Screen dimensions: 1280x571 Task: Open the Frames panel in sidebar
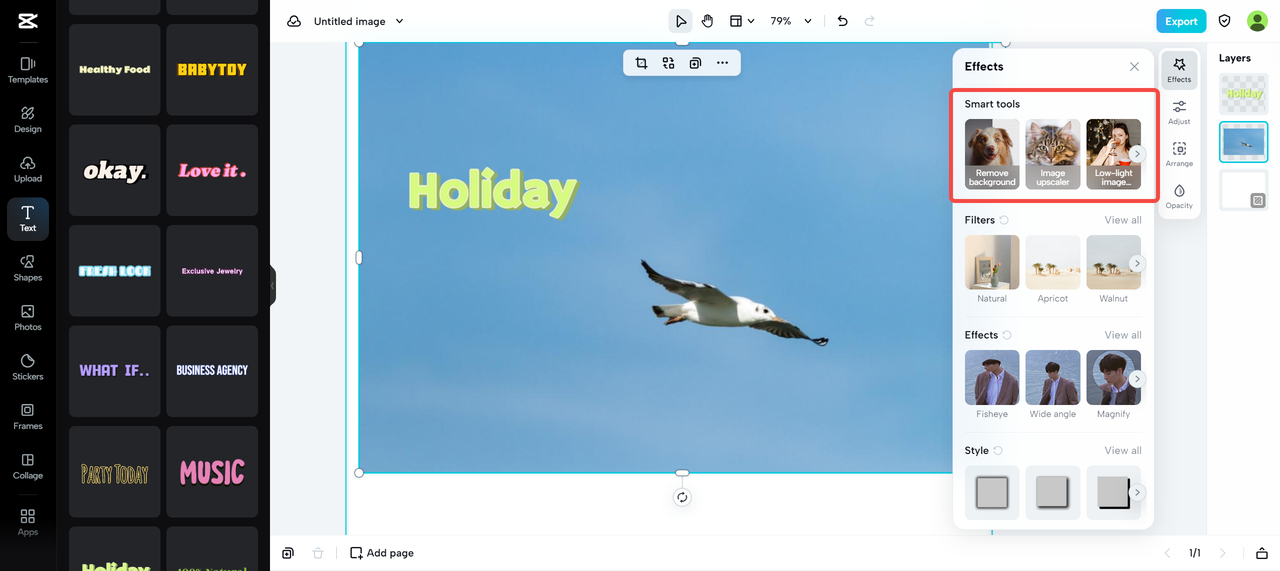pos(28,417)
